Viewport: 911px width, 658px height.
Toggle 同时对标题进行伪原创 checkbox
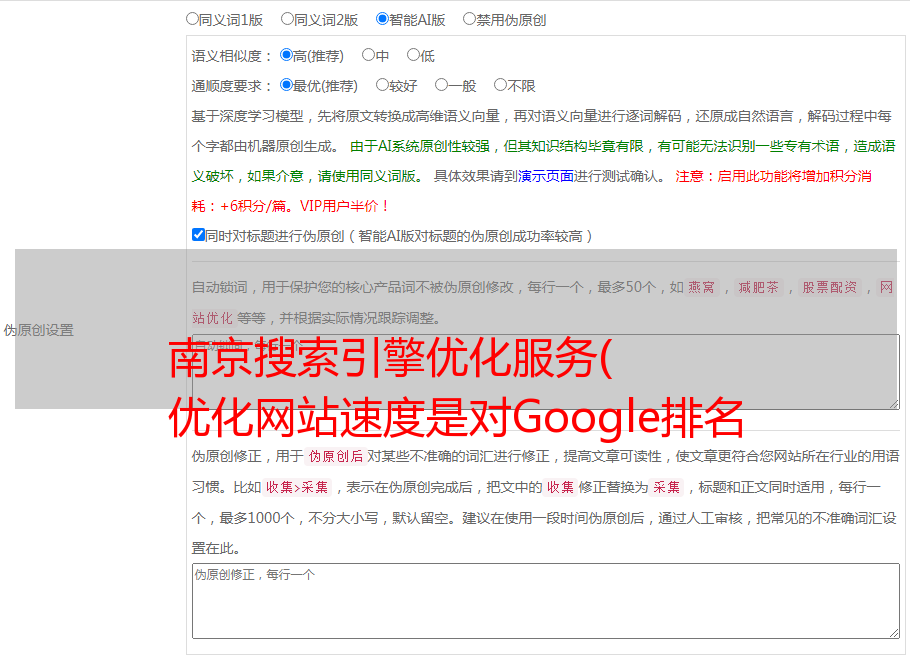(198, 235)
